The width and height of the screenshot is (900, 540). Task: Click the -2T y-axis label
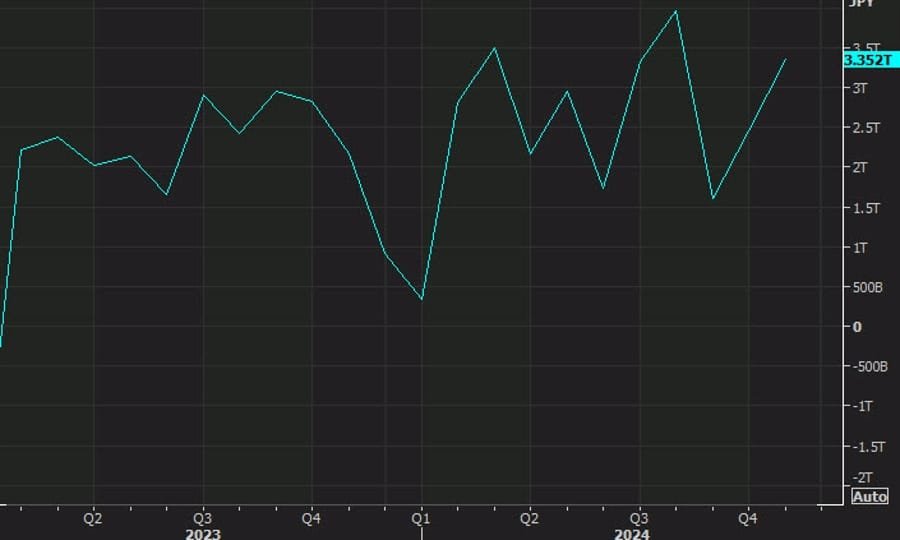pos(861,477)
